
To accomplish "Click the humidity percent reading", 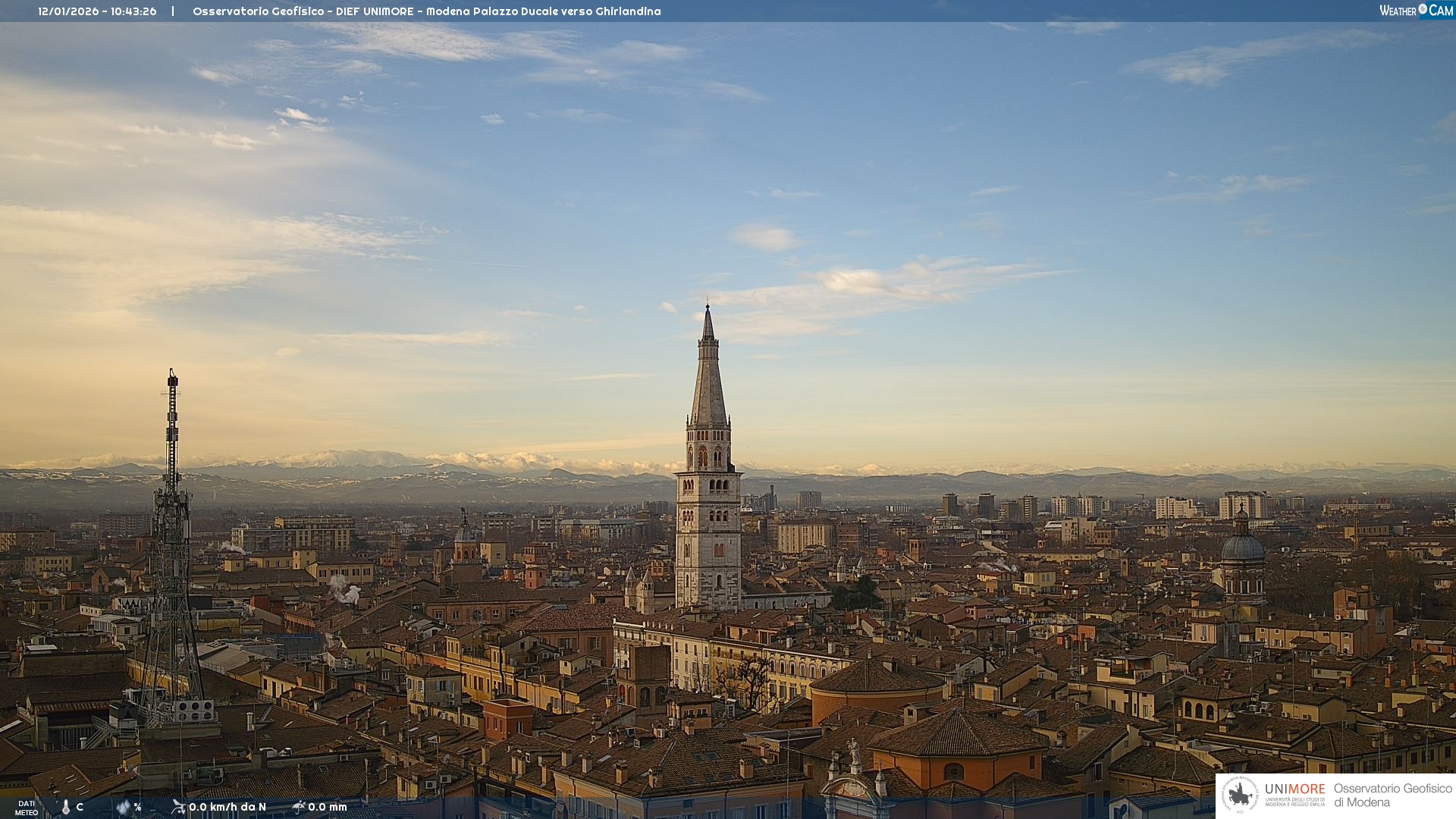I will tap(137, 807).
